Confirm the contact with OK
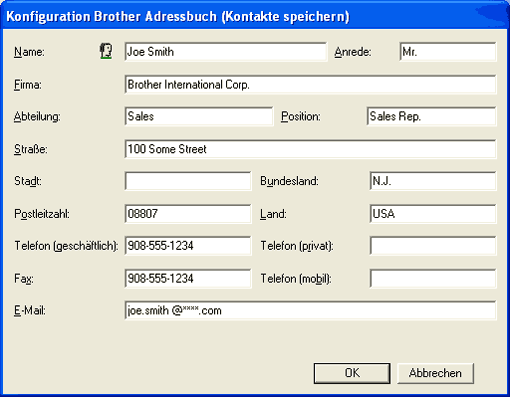The image size is (510, 397). (352, 373)
